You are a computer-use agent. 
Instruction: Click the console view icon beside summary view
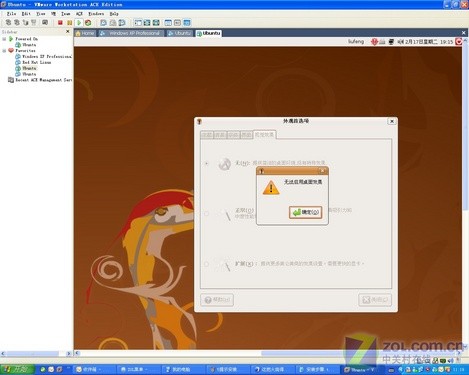[177, 23]
